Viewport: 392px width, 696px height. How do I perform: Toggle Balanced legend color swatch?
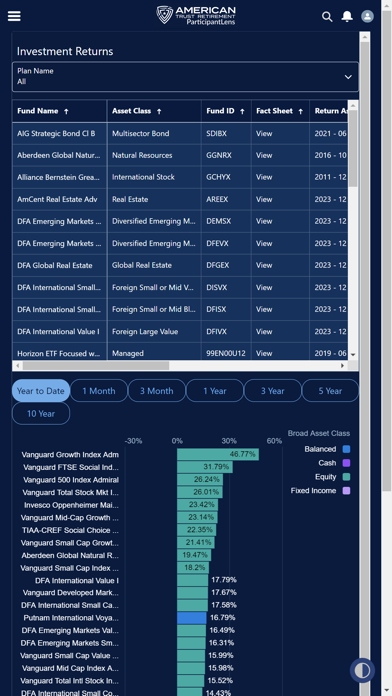[x=346, y=449]
